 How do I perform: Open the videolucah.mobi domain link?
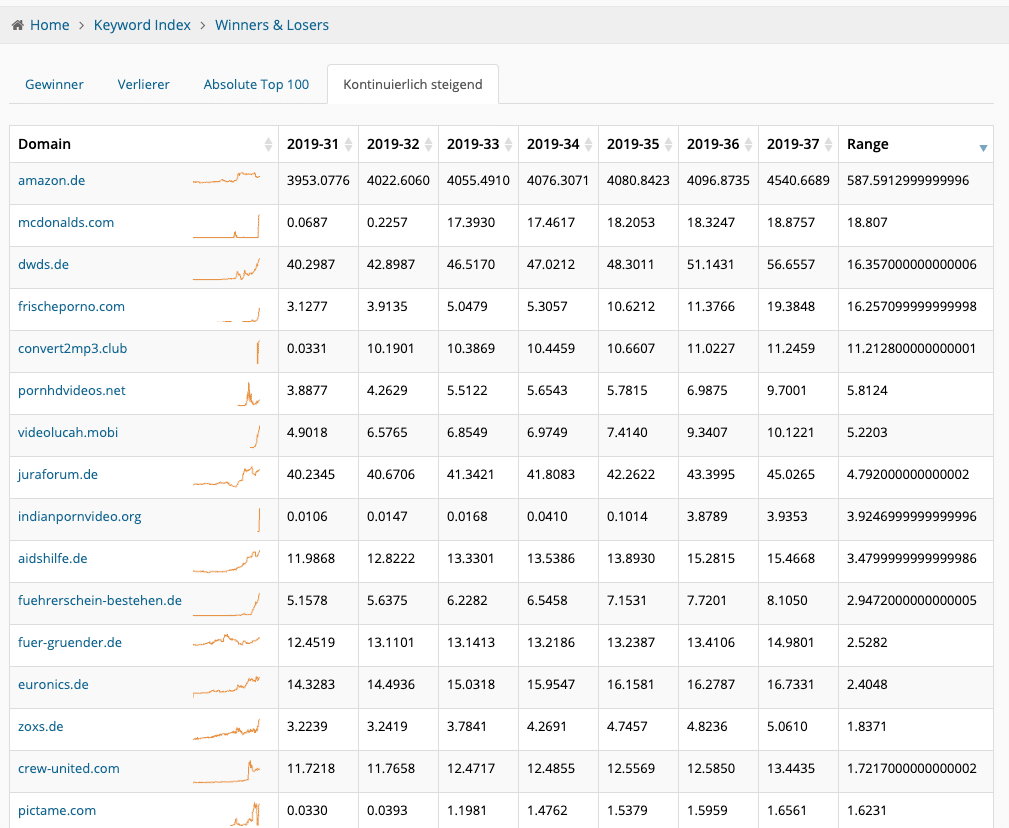(x=68, y=432)
